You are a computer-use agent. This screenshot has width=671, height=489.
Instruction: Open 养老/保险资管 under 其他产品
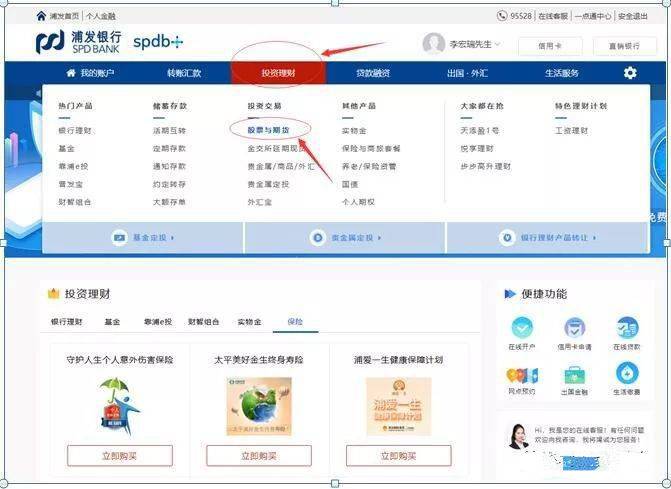pos(369,166)
